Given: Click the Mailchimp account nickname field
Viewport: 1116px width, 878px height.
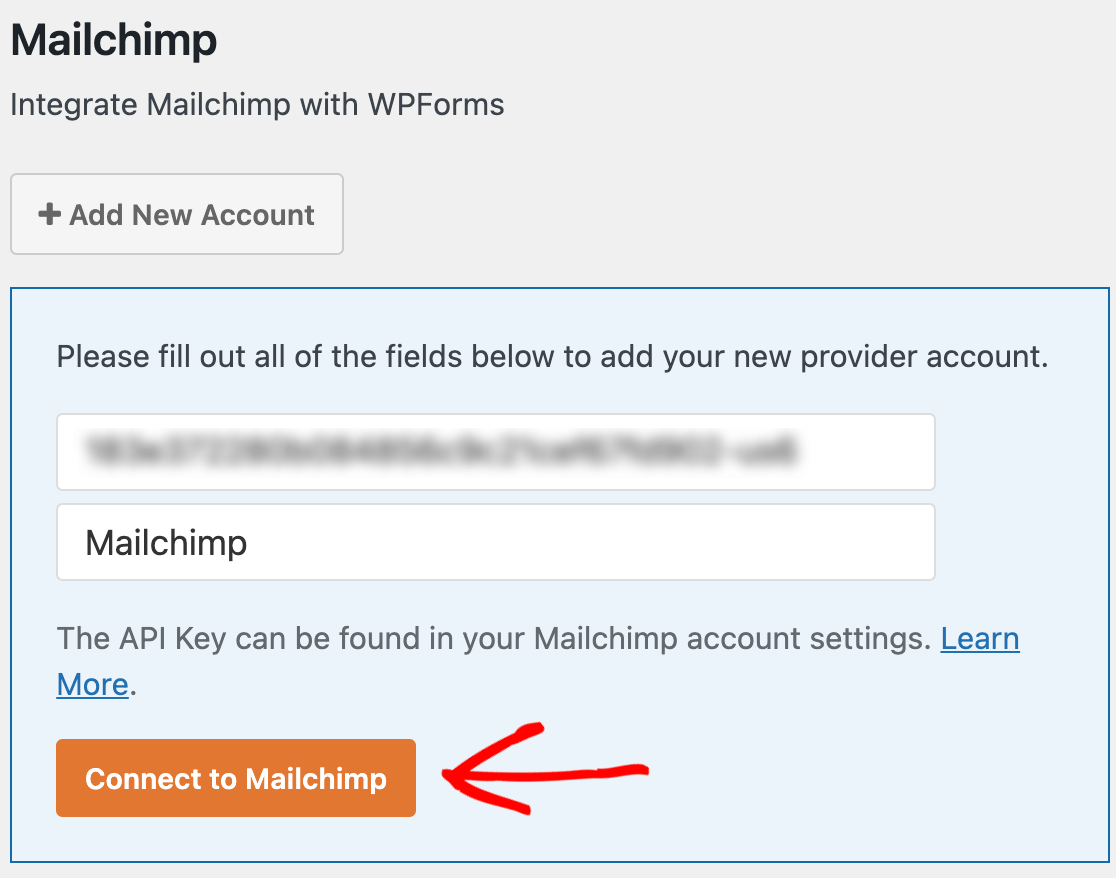Looking at the screenshot, I should pos(495,542).
